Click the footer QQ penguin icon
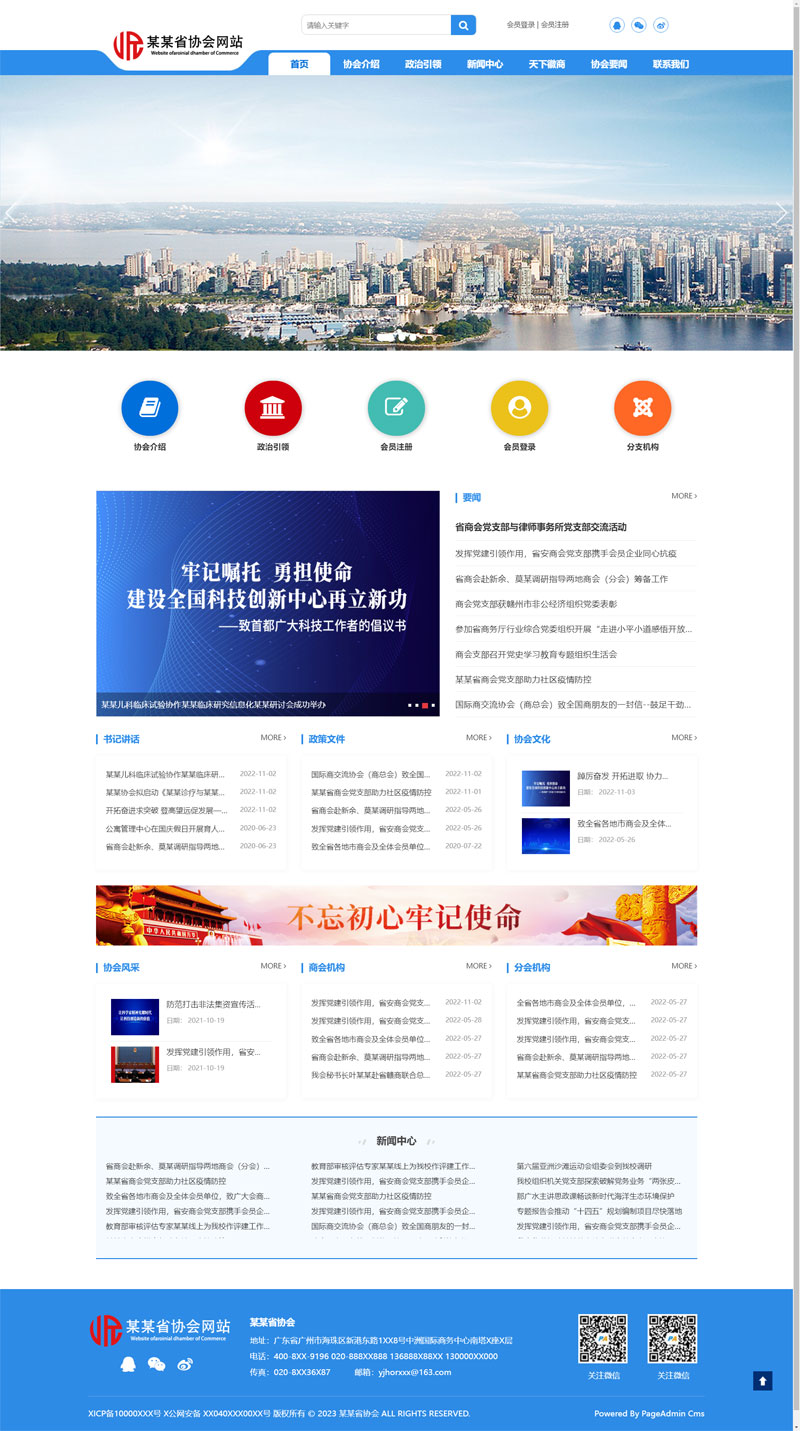This screenshot has width=800, height=1431. pyautogui.click(x=128, y=1364)
